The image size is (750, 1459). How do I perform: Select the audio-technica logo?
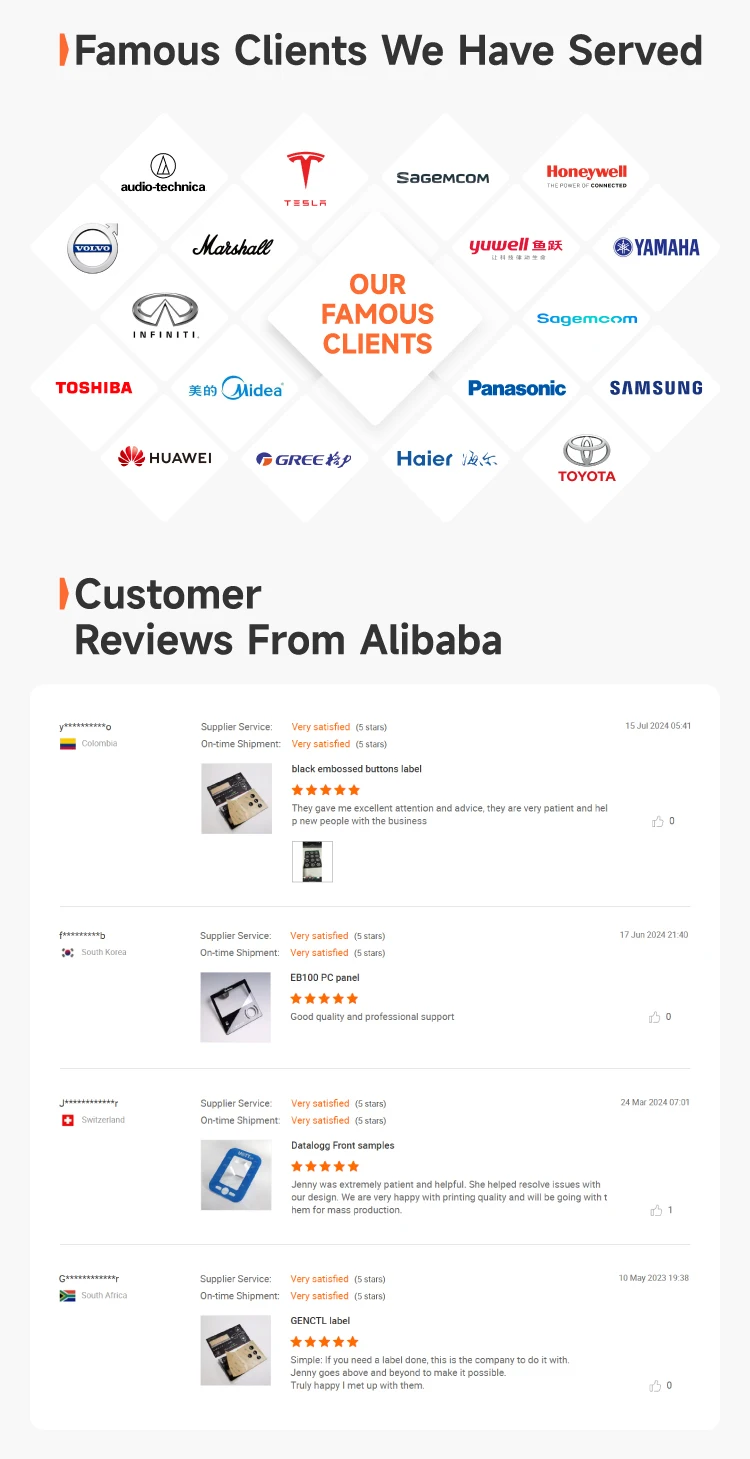[163, 173]
